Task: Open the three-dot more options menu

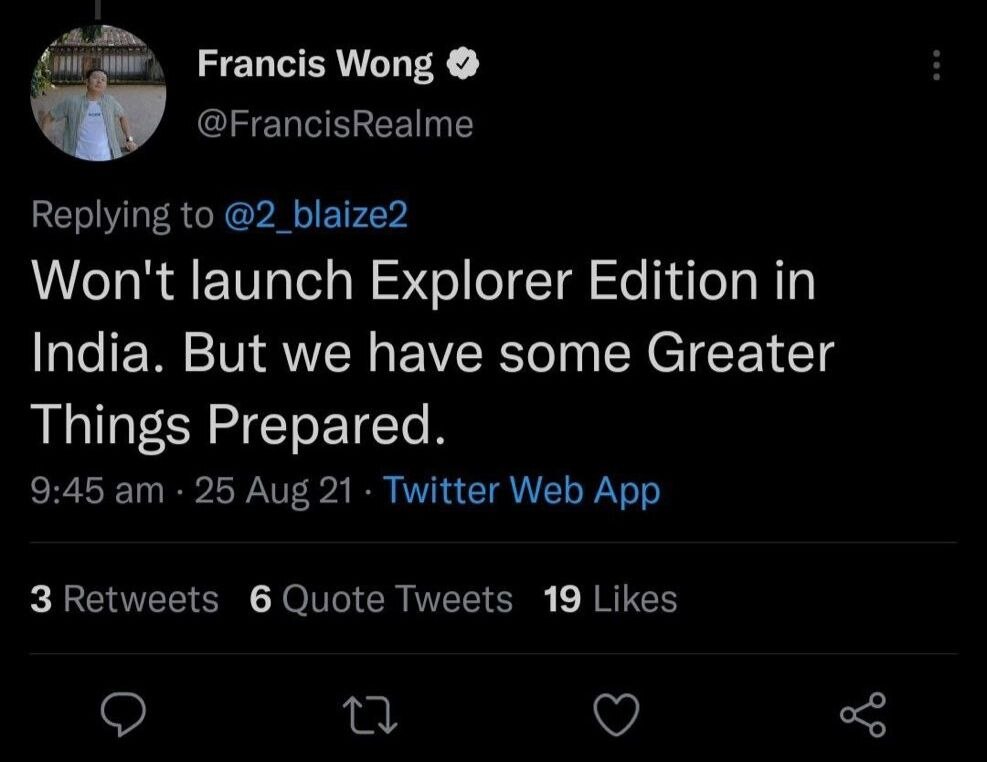Action: [x=937, y=66]
